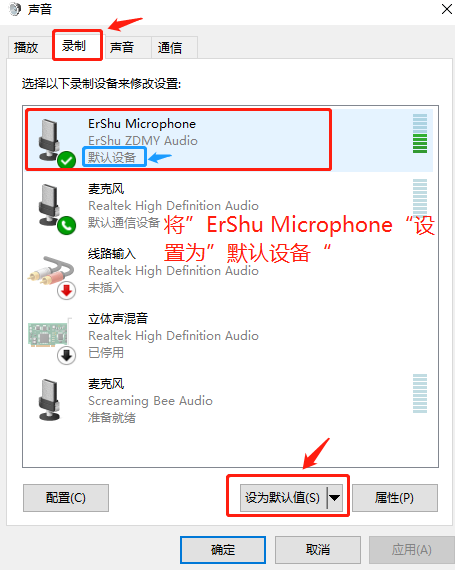Viewport: 455px width, 570px height.
Task: Switch to the 播放 tab
Action: click(26, 47)
